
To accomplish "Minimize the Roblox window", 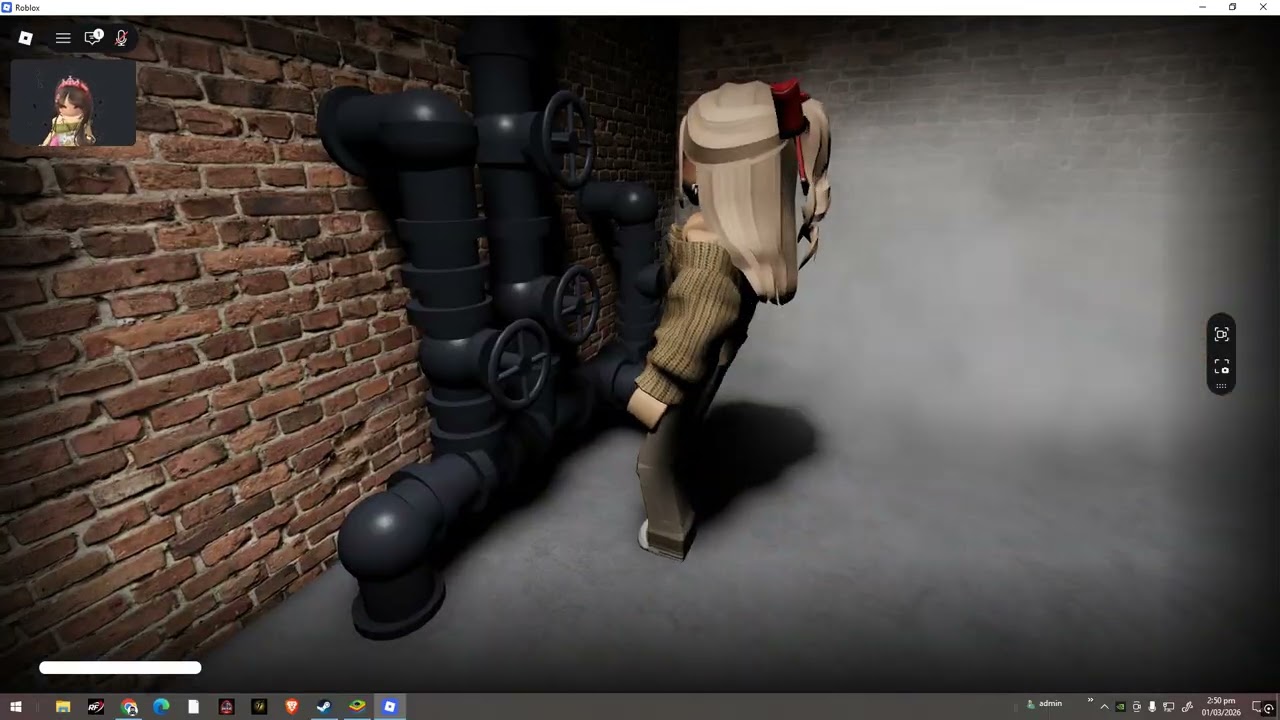I will point(1202,7).
